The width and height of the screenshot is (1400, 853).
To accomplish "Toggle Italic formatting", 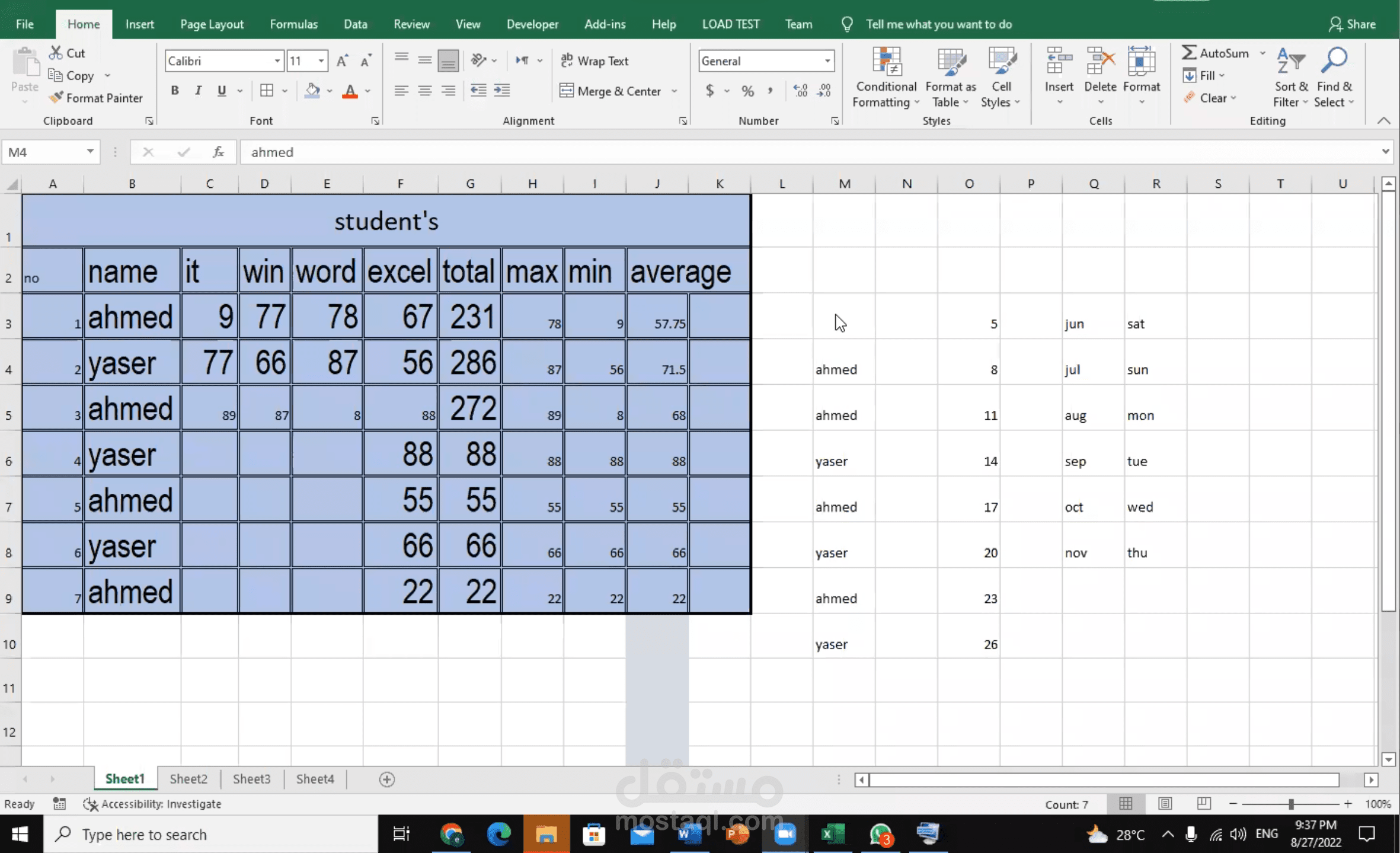I will (198, 91).
